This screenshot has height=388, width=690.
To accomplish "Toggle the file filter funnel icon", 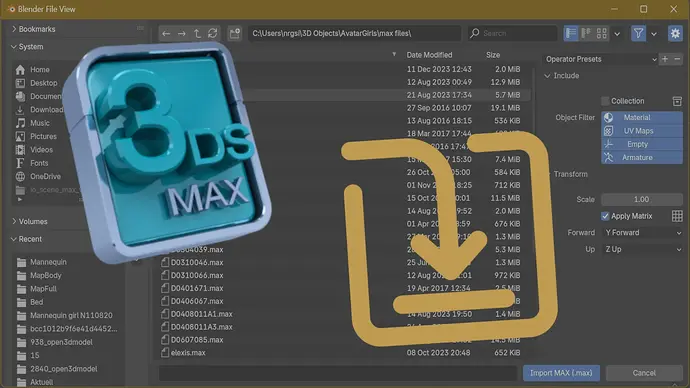I will coord(638,33).
